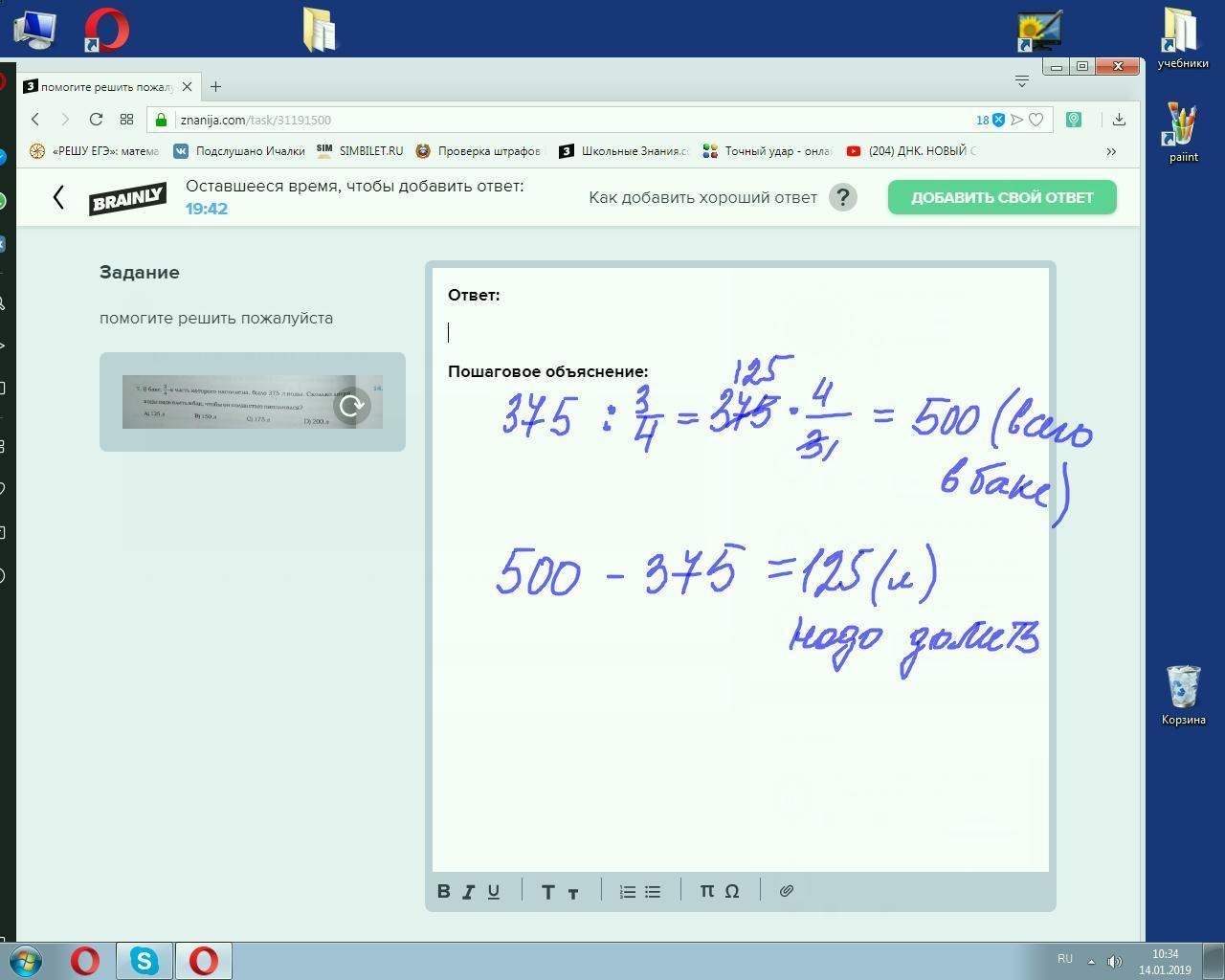The height and width of the screenshot is (980, 1225).
Task: Open the Точный удар bookmark
Action: (x=768, y=151)
